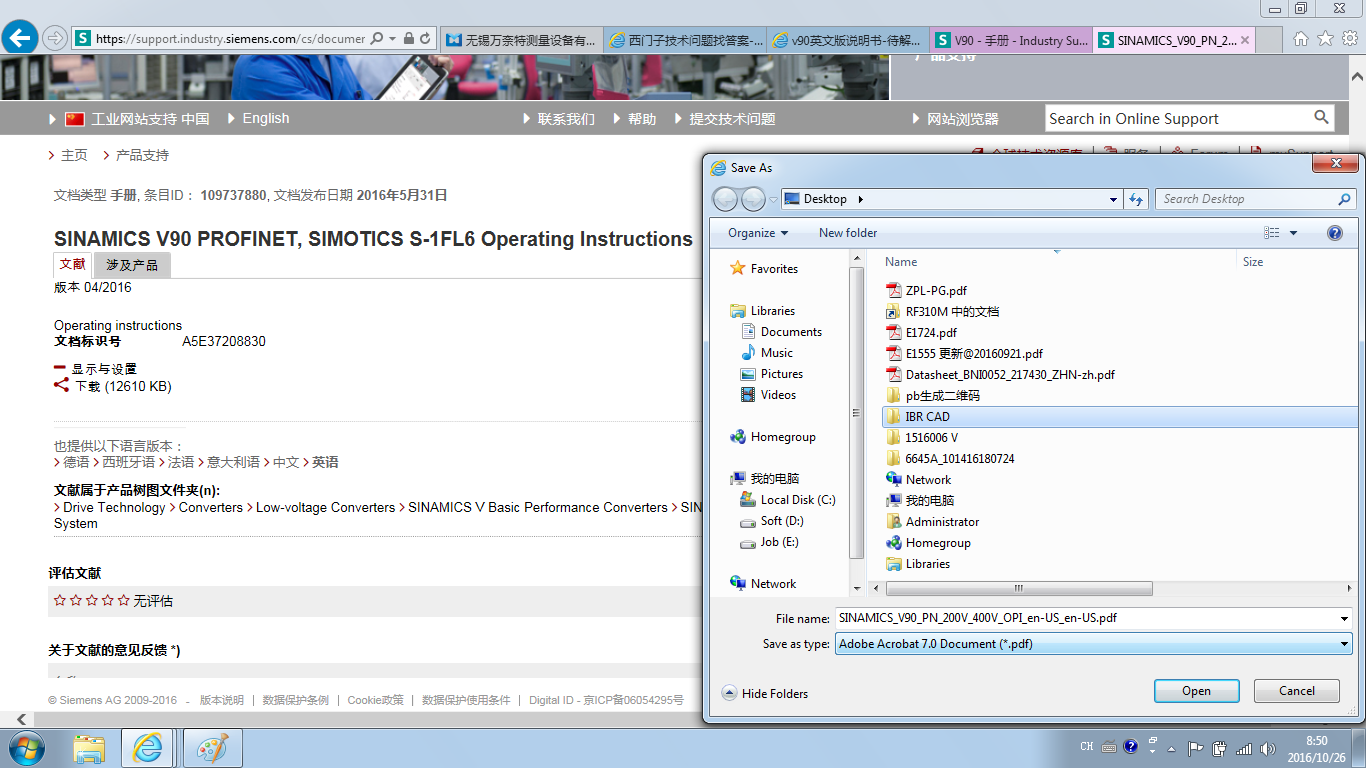The width and height of the screenshot is (1366, 768).
Task: Open the volume control in system tray
Action: (x=1268, y=748)
